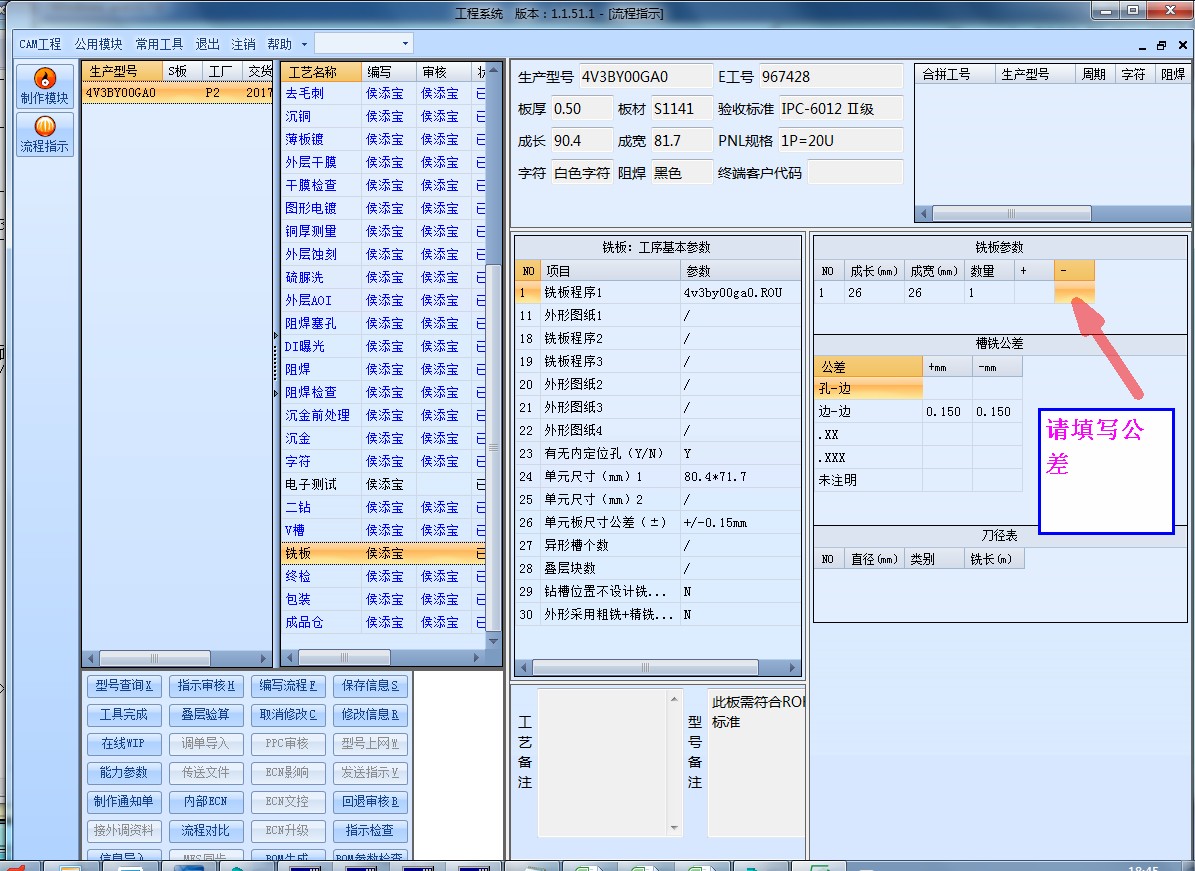The height and width of the screenshot is (871, 1195).
Task: Click the 未注明 tolerance row
Action: [918, 480]
